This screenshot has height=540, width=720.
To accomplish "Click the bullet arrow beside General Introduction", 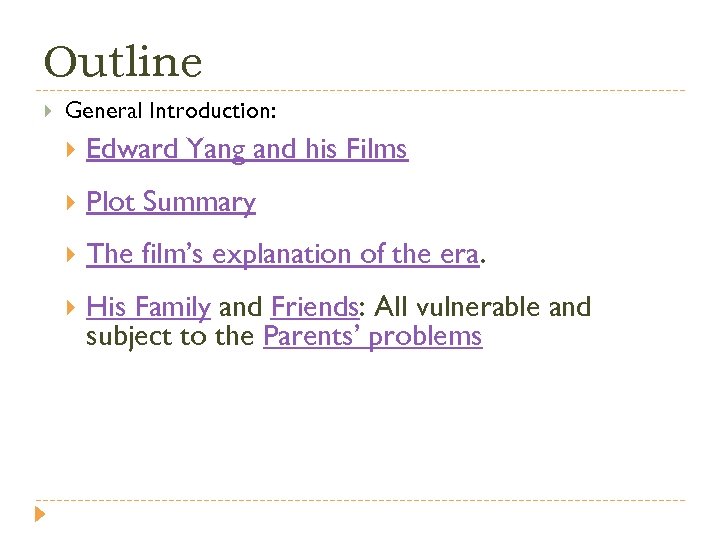I will tap(47, 109).
